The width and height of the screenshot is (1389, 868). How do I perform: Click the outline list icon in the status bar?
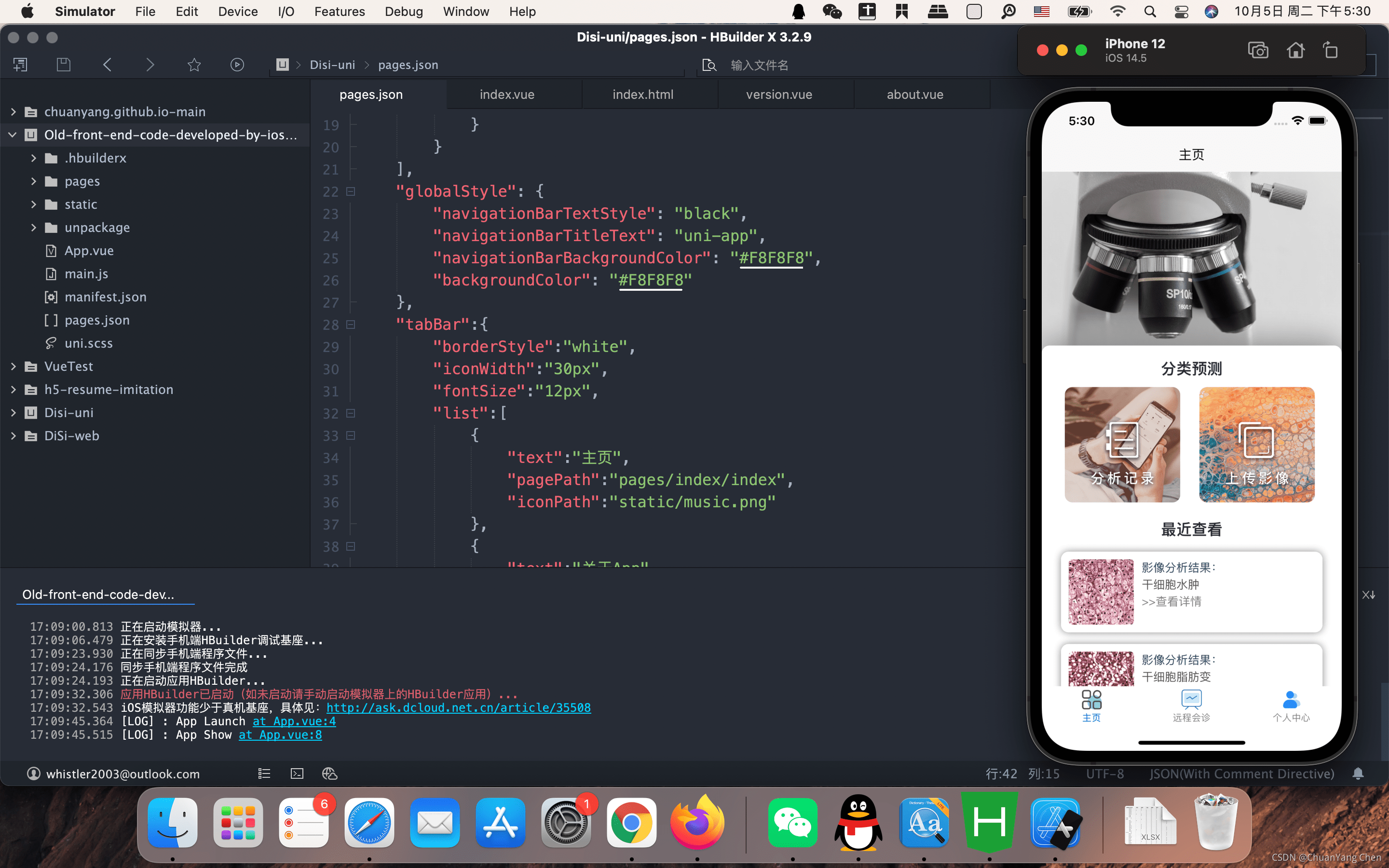click(264, 774)
